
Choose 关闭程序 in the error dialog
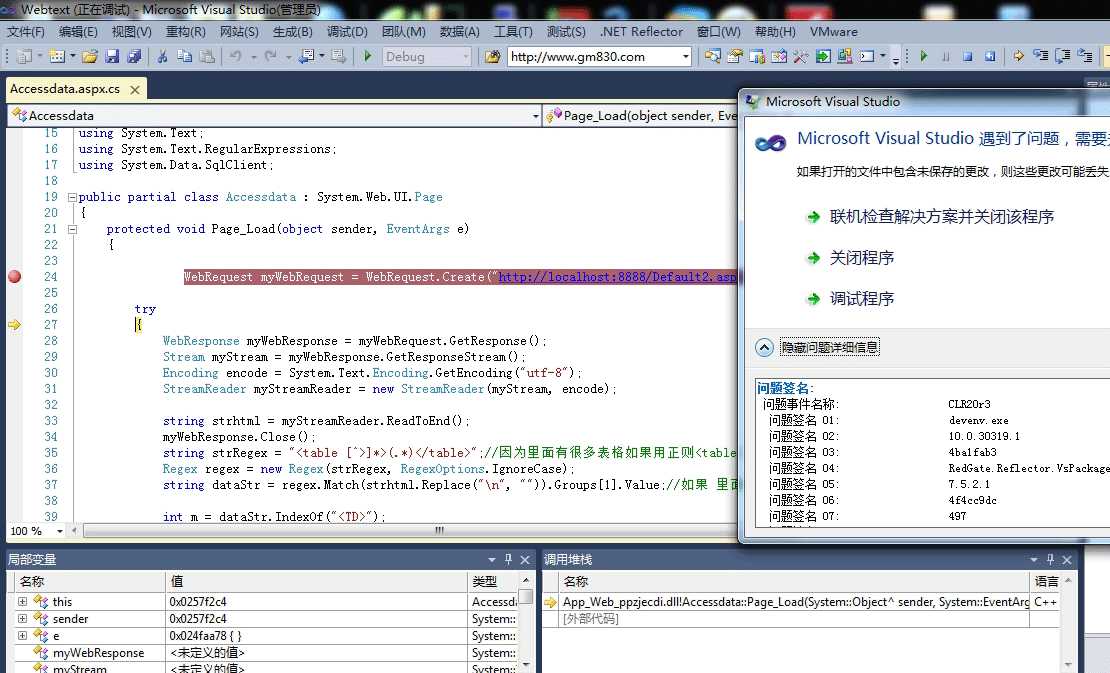point(862,258)
